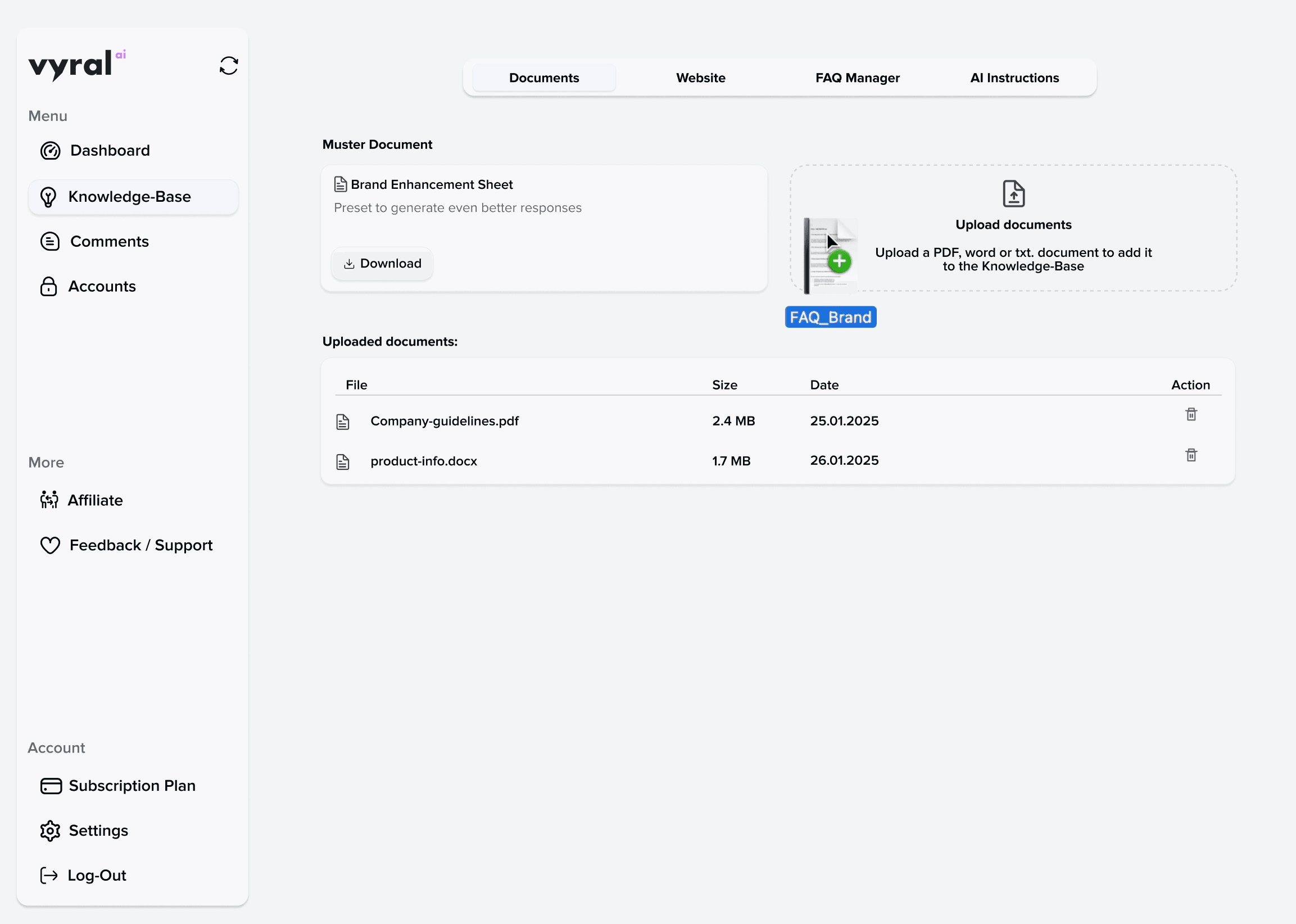Click the 'Uploaded documents:' heading
The height and width of the screenshot is (924, 1296).
click(x=389, y=341)
